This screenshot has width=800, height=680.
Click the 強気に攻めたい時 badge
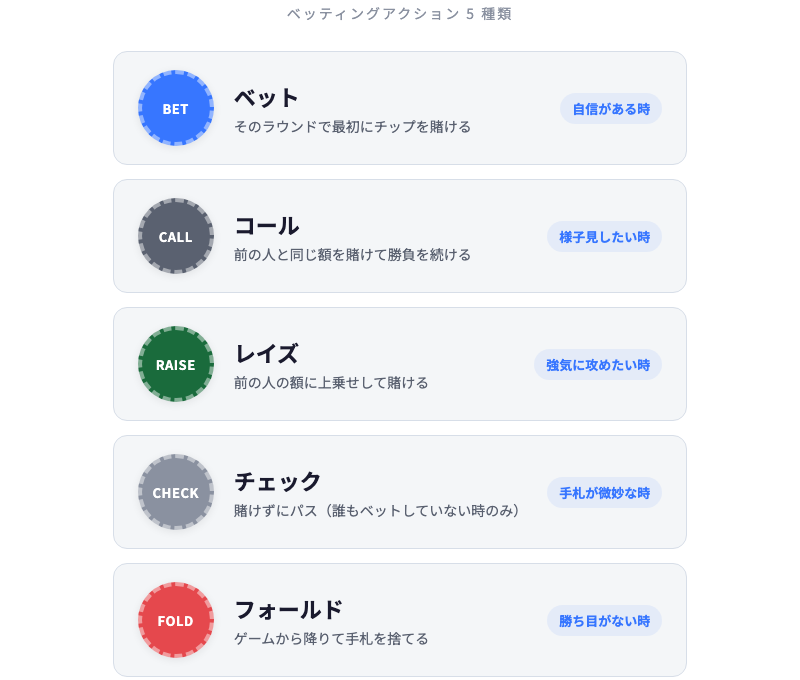tap(597, 364)
